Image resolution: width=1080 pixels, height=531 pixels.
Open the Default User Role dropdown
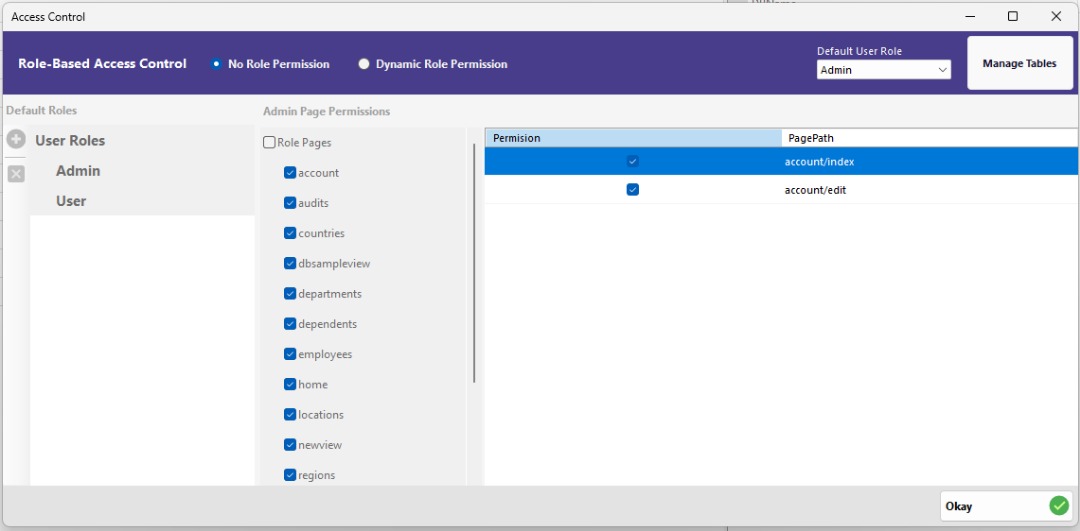tap(884, 70)
